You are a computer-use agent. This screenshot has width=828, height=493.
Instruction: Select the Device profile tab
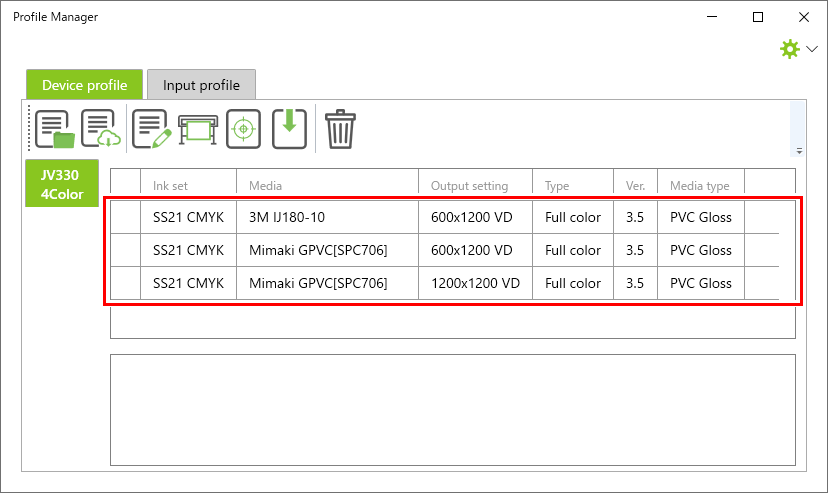point(84,85)
